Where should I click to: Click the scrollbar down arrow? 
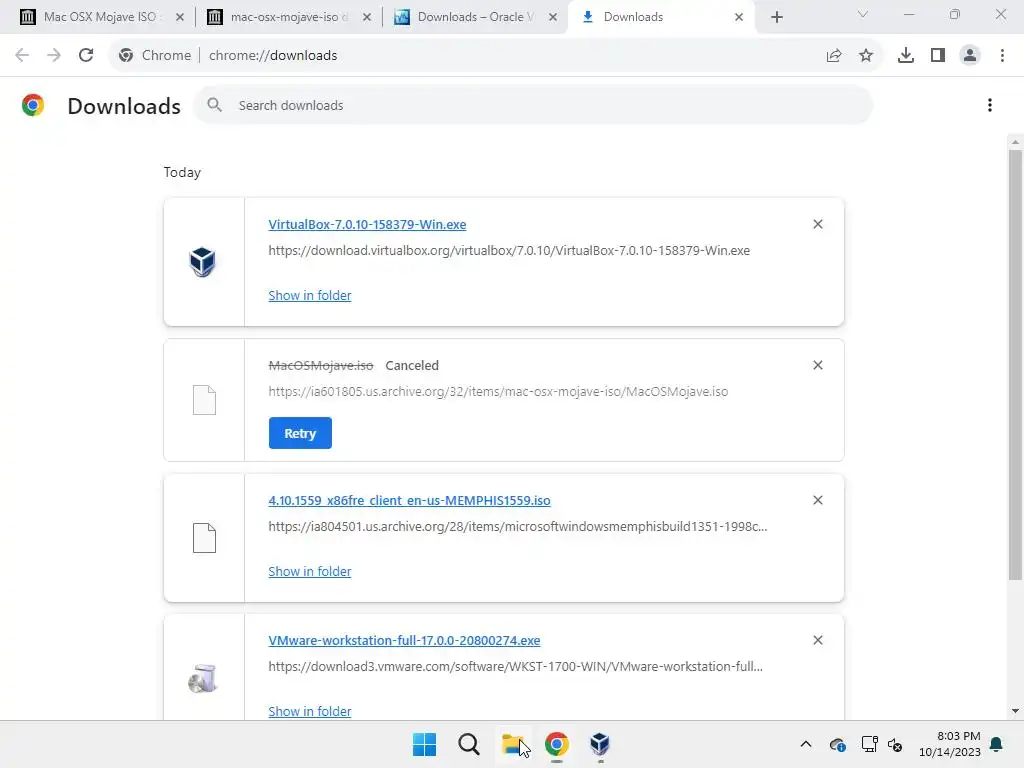point(1015,711)
